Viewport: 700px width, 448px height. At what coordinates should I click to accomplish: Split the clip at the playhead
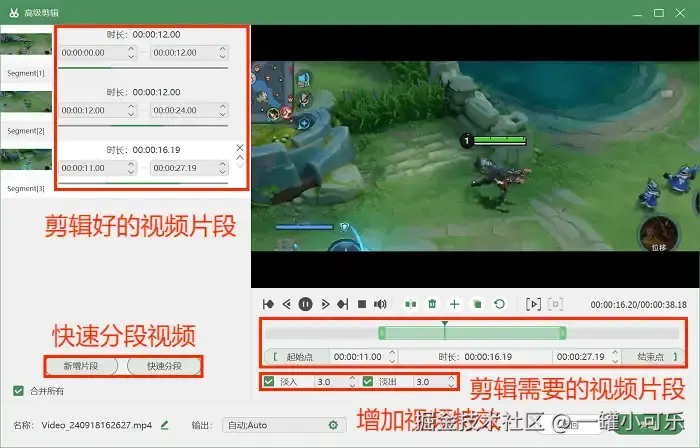pos(411,304)
